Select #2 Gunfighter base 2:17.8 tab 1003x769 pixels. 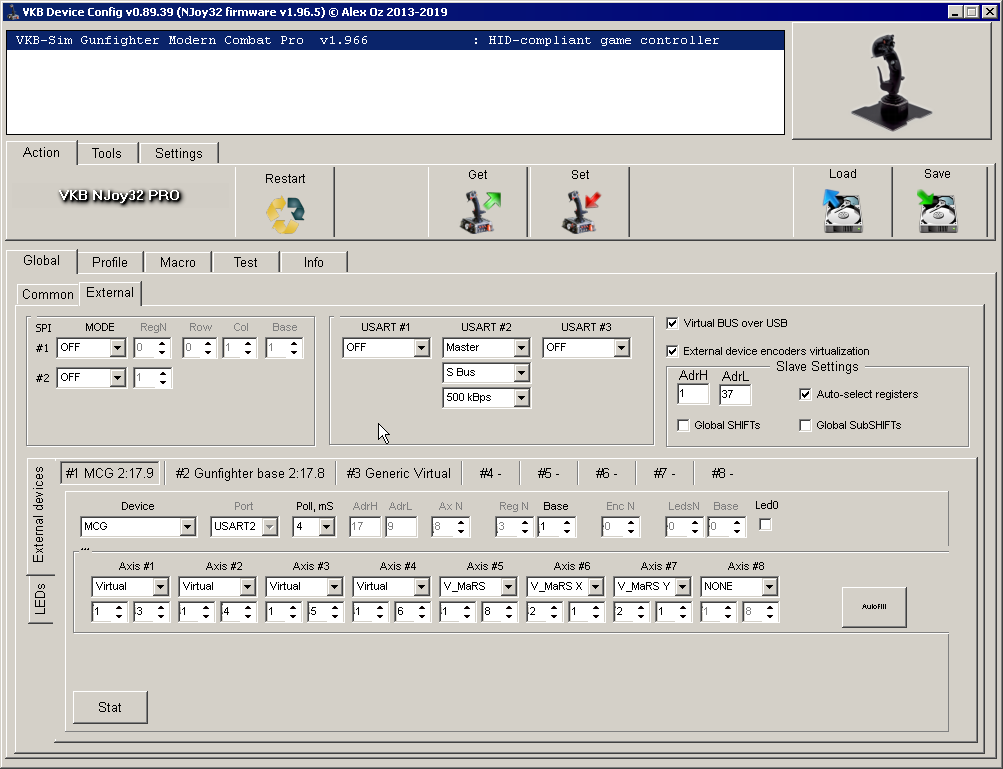tap(249, 473)
